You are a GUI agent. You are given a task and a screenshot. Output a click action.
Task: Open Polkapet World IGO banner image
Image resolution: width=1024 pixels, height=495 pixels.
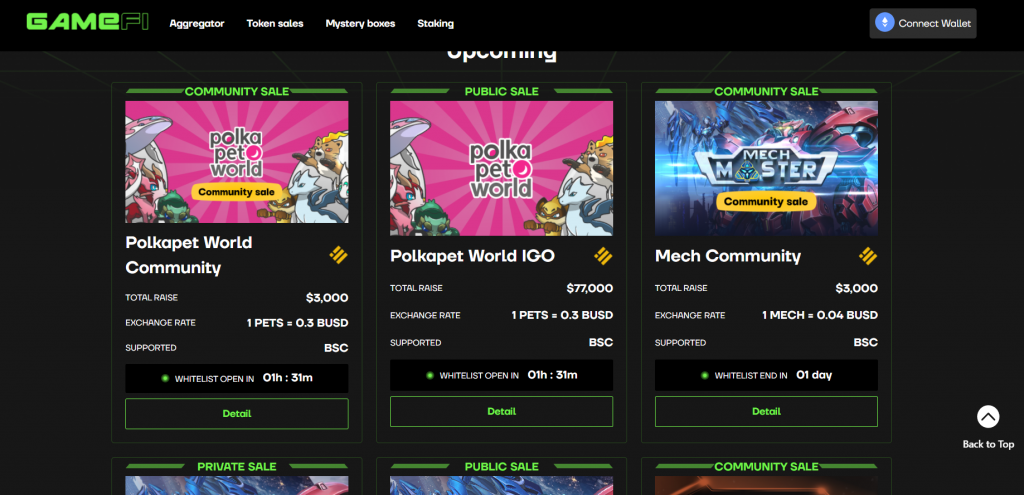502,168
